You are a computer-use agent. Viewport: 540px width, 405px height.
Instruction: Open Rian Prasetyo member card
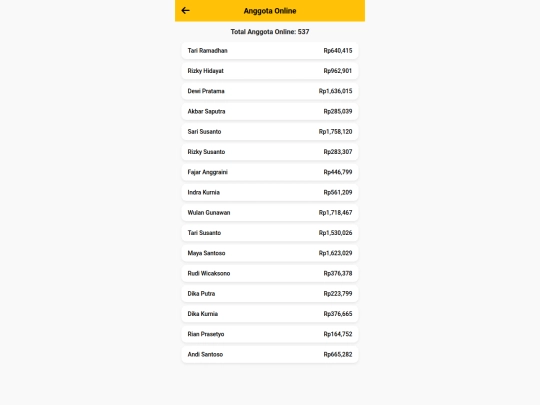coord(270,334)
